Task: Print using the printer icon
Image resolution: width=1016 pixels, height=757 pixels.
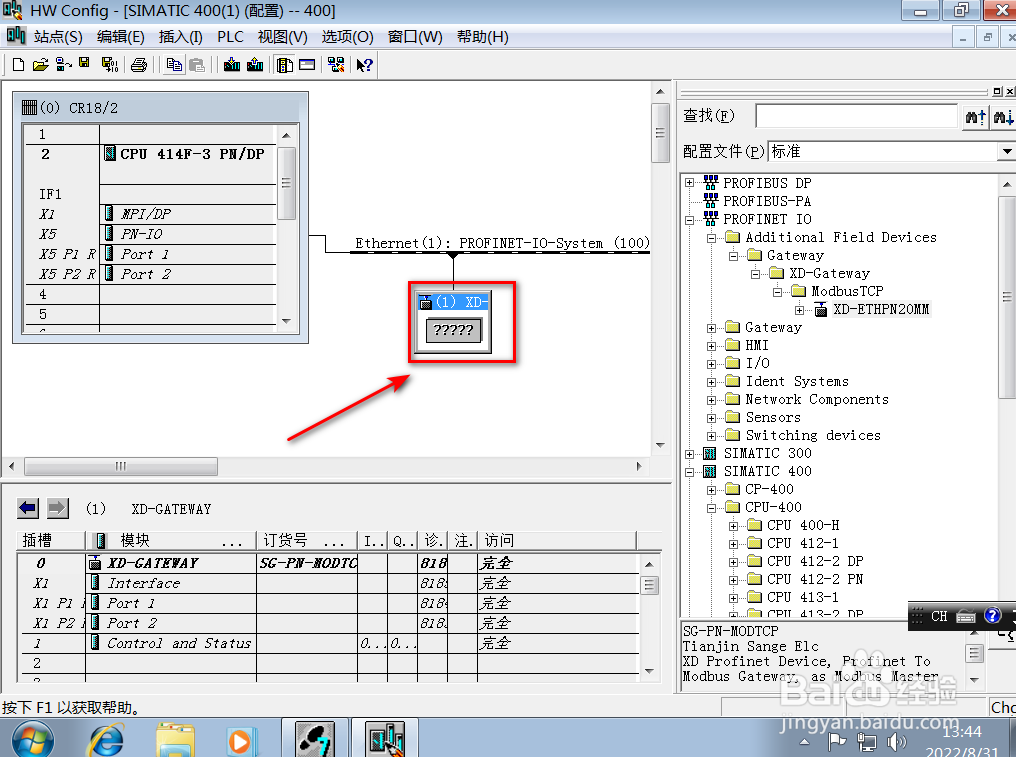Action: [139, 65]
